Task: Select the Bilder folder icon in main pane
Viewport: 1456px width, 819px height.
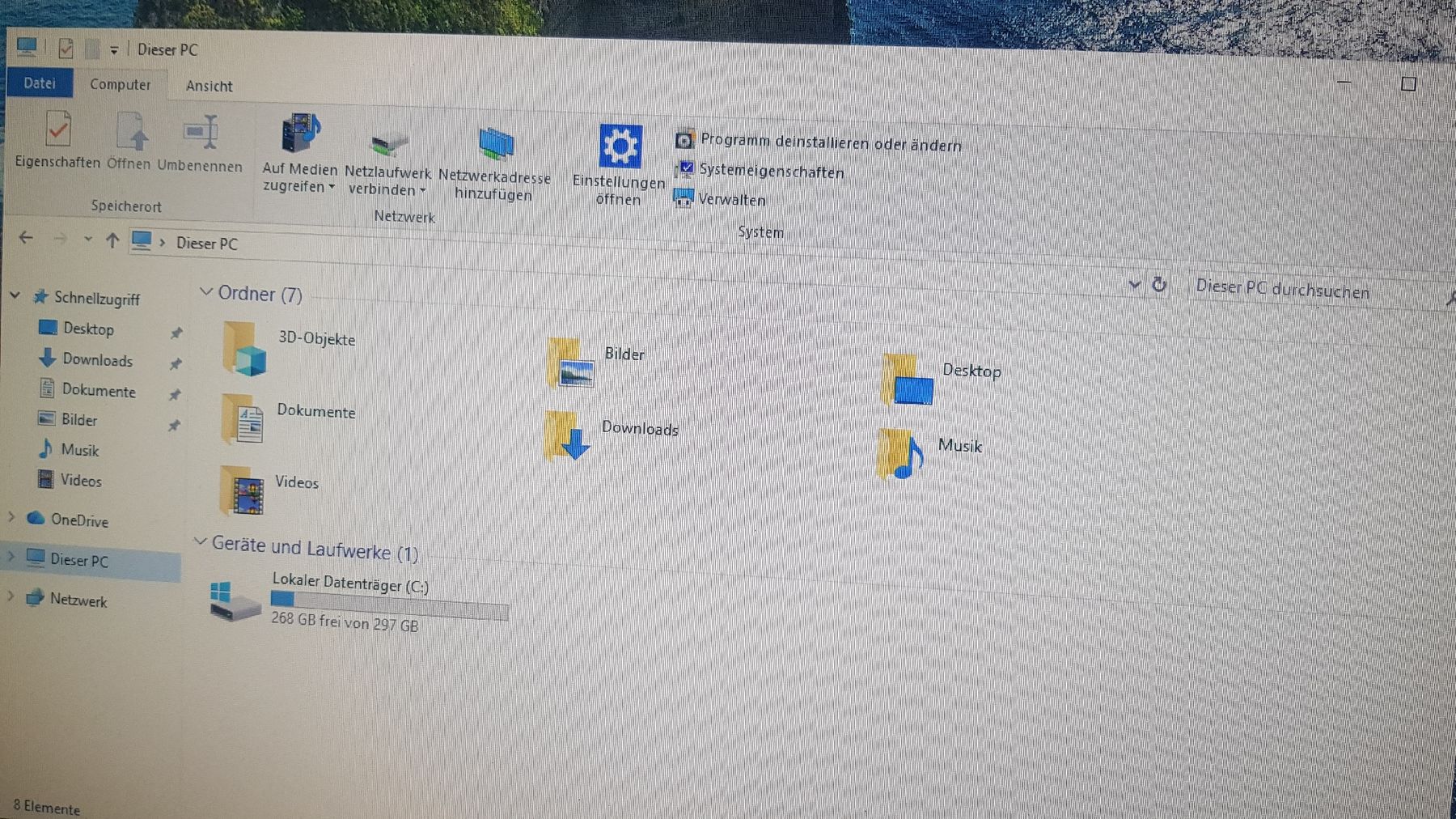Action: [570, 363]
